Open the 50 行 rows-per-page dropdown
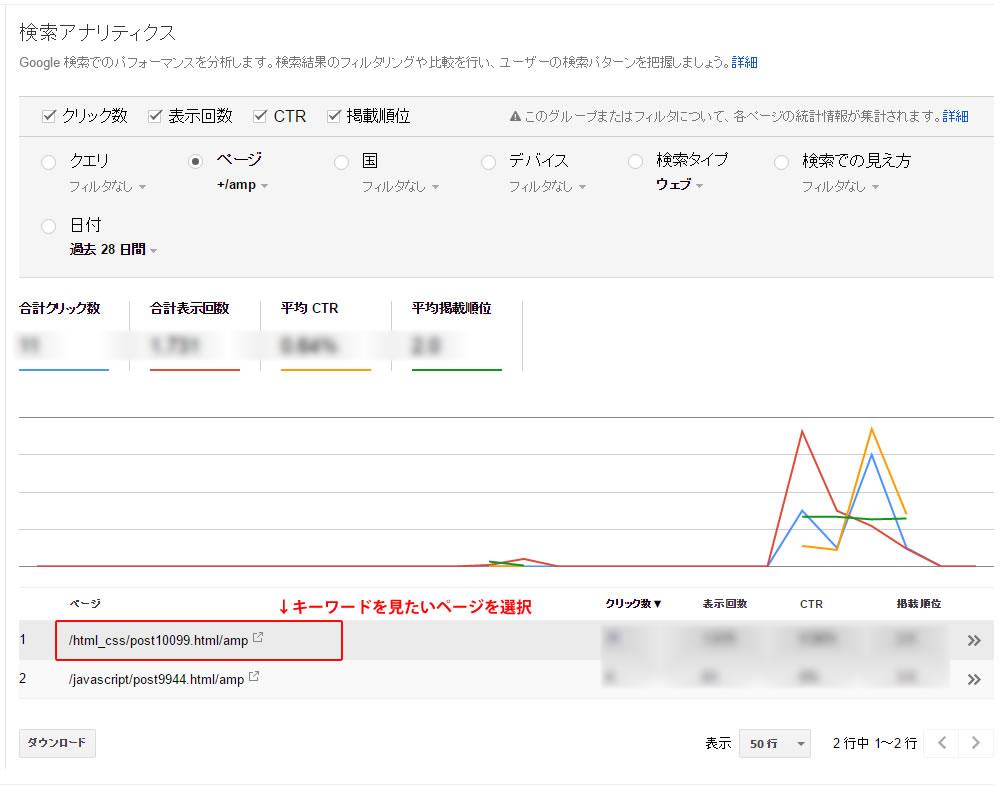This screenshot has width=1008, height=786. (775, 744)
